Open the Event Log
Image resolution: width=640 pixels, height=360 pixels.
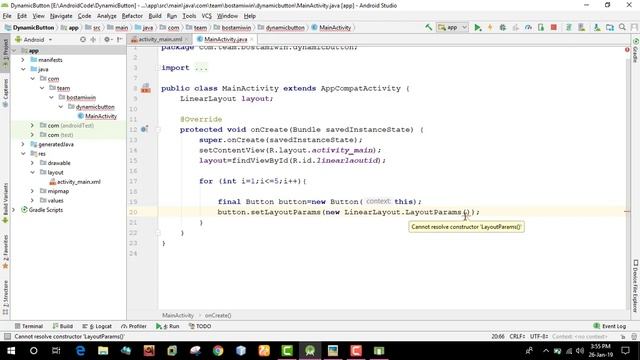610,326
